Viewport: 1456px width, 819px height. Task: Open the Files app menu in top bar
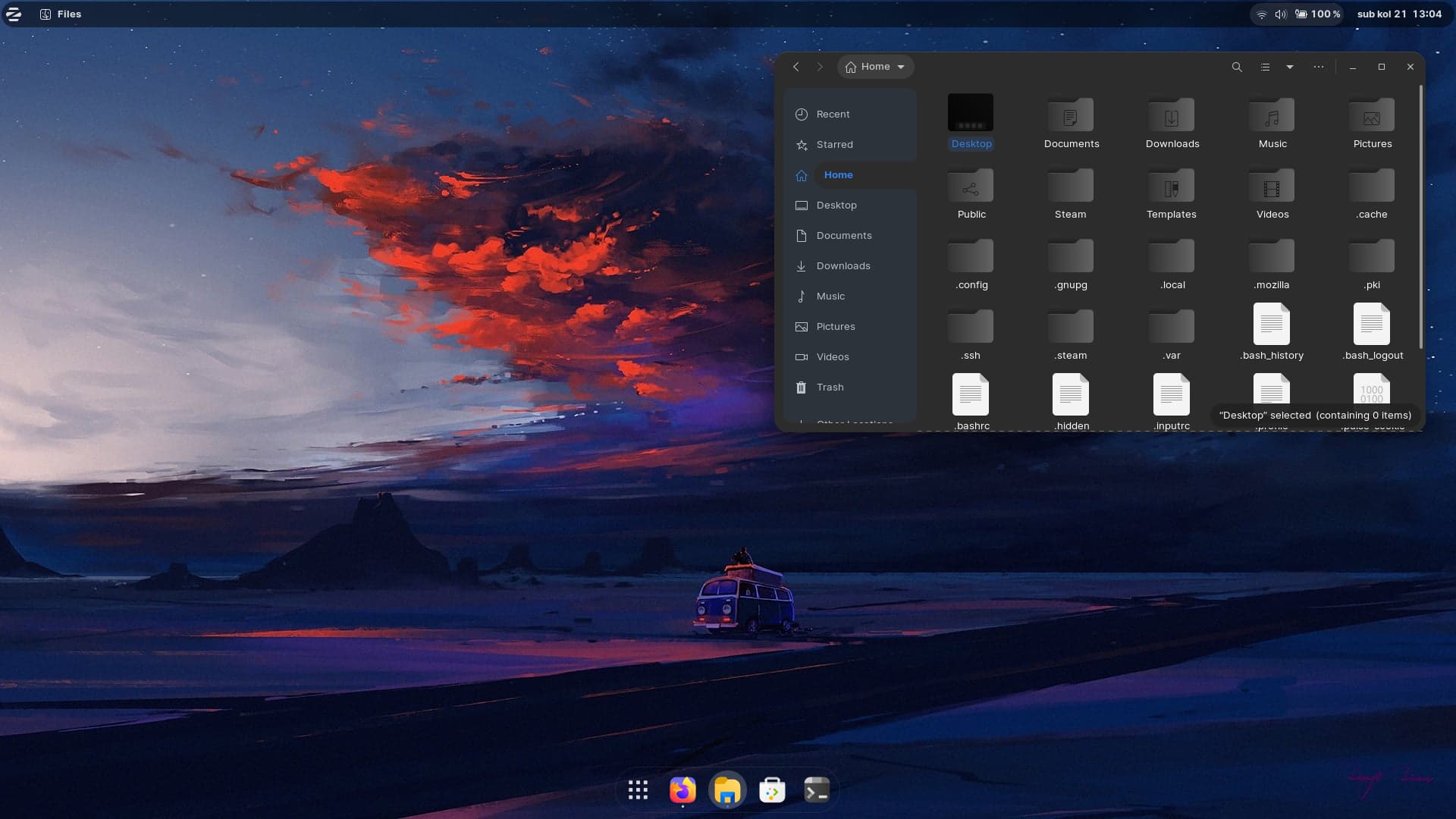pos(61,14)
